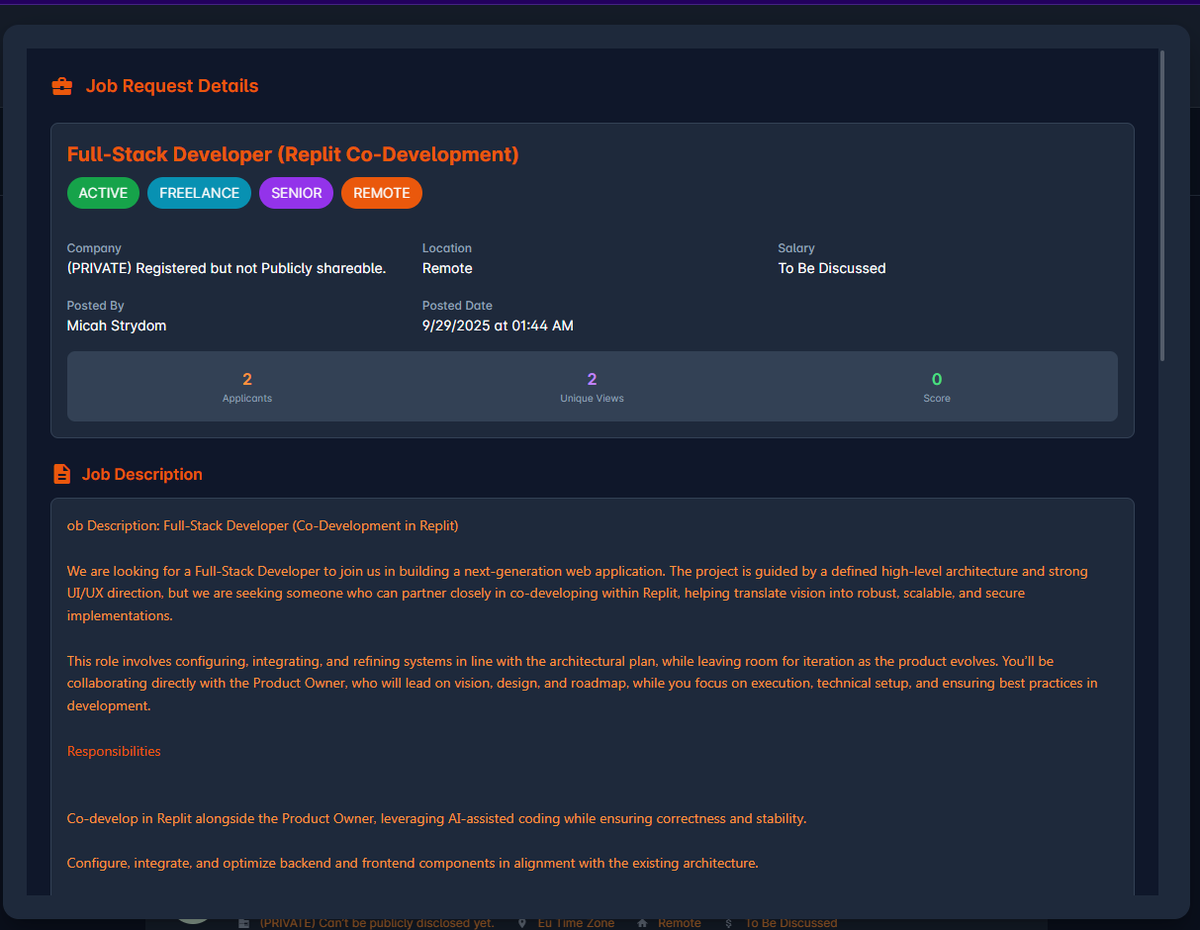Expand the stats bar showing Applicants
1200x930 pixels.
point(592,386)
